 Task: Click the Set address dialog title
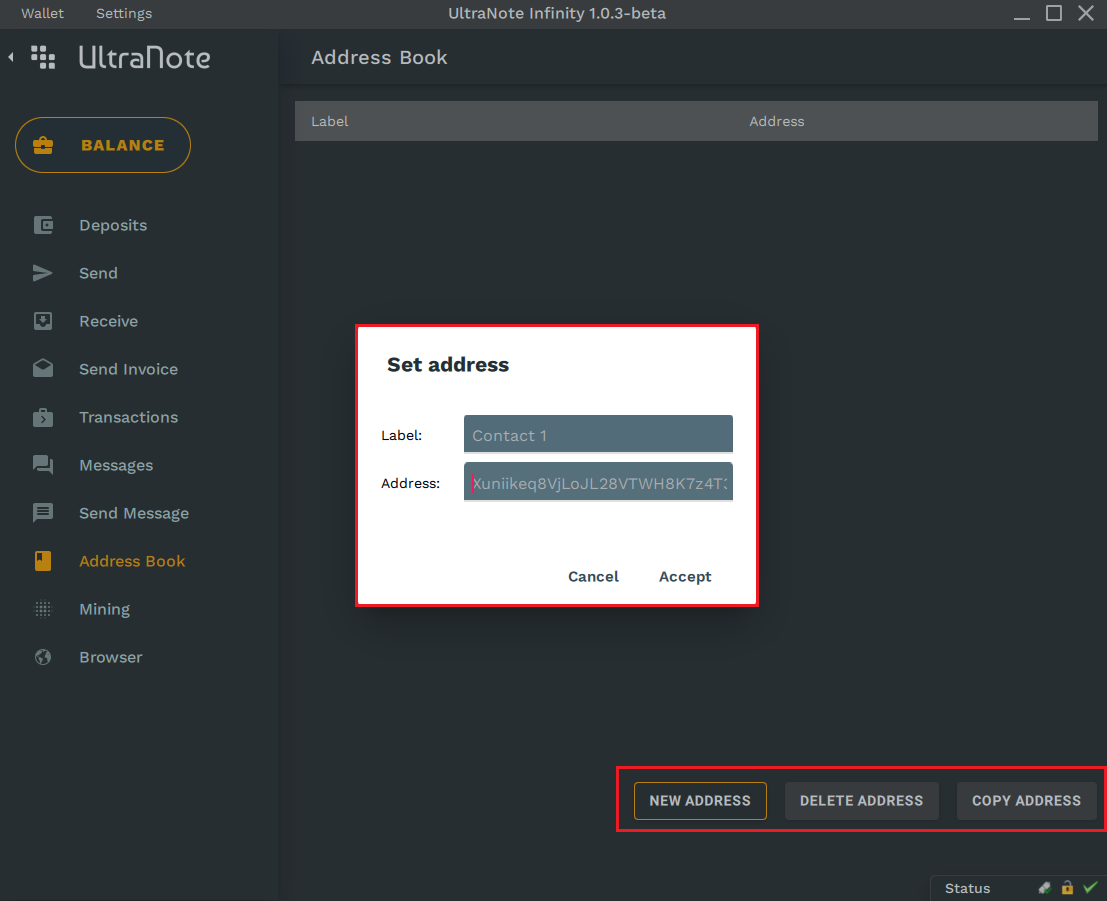[x=448, y=364]
